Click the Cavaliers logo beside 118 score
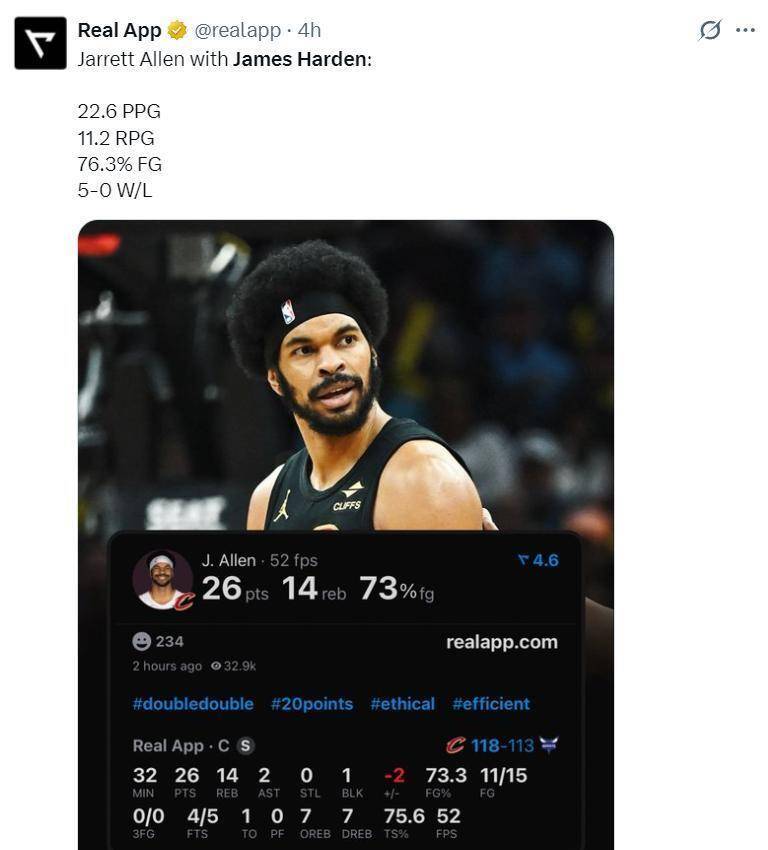This screenshot has height=850, width=768. [x=456, y=746]
